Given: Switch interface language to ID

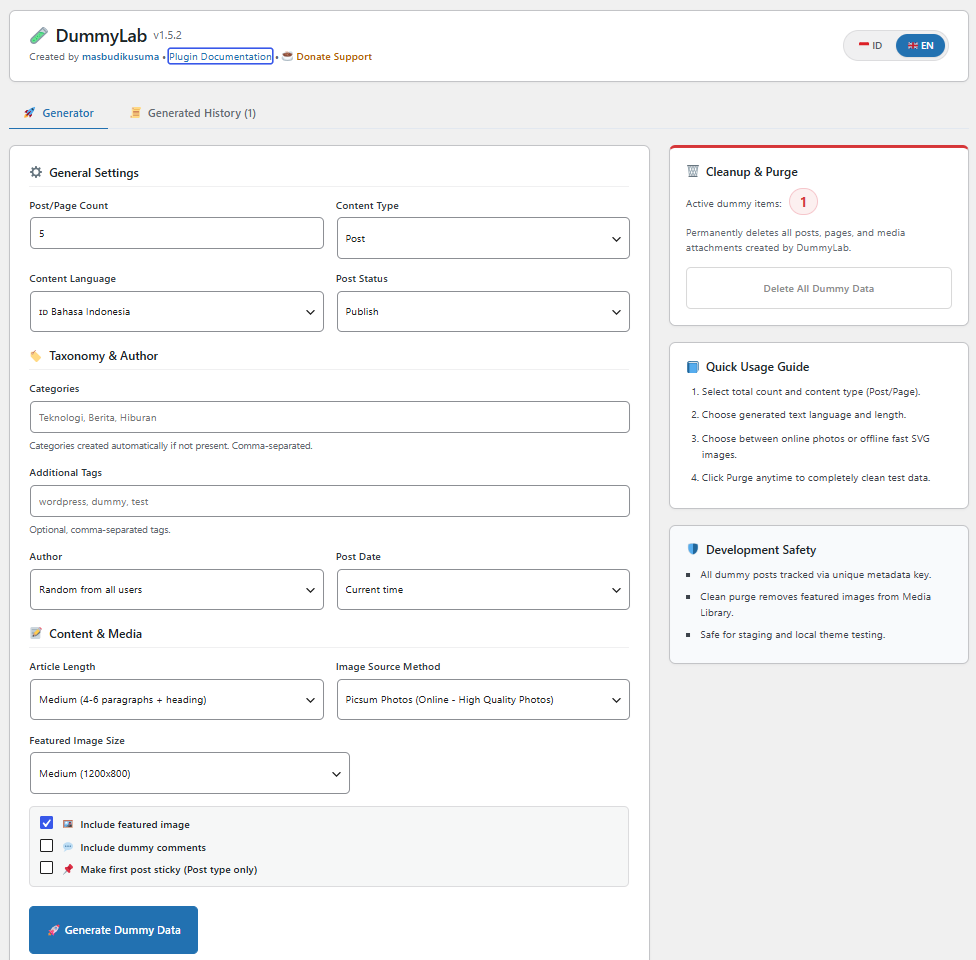Looking at the screenshot, I should click(871, 45).
